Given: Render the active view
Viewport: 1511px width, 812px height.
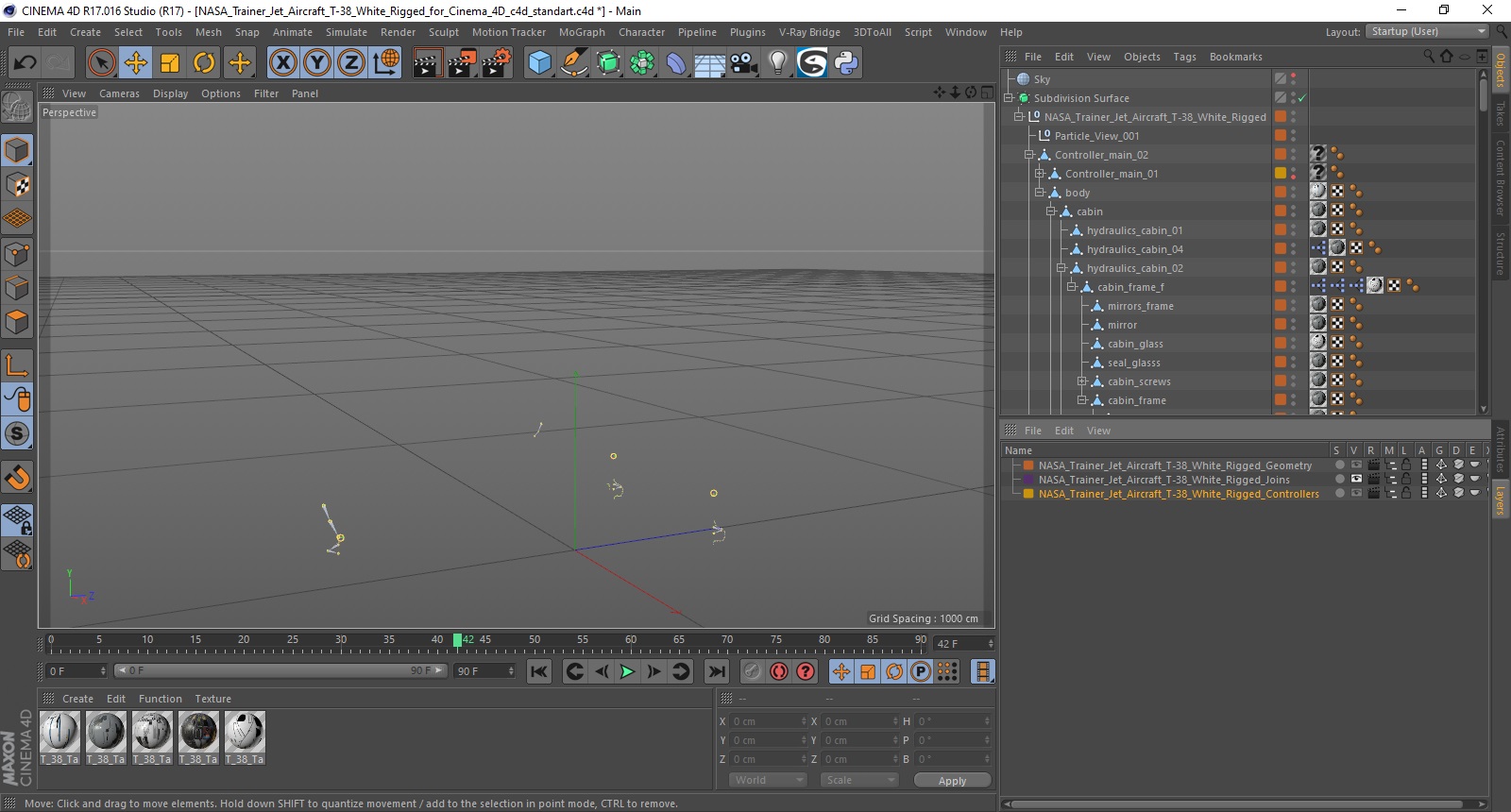Looking at the screenshot, I should pyautogui.click(x=427, y=63).
